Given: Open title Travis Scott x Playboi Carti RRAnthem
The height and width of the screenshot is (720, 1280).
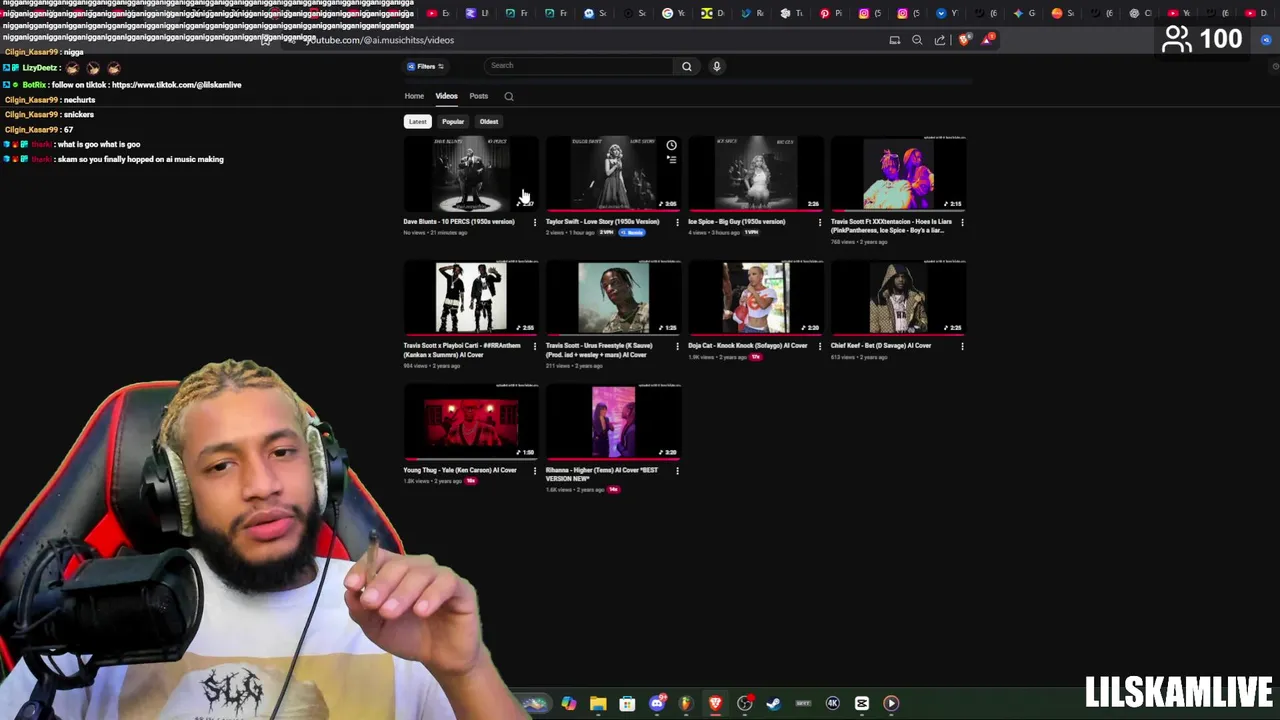Looking at the screenshot, I should tap(462, 350).
